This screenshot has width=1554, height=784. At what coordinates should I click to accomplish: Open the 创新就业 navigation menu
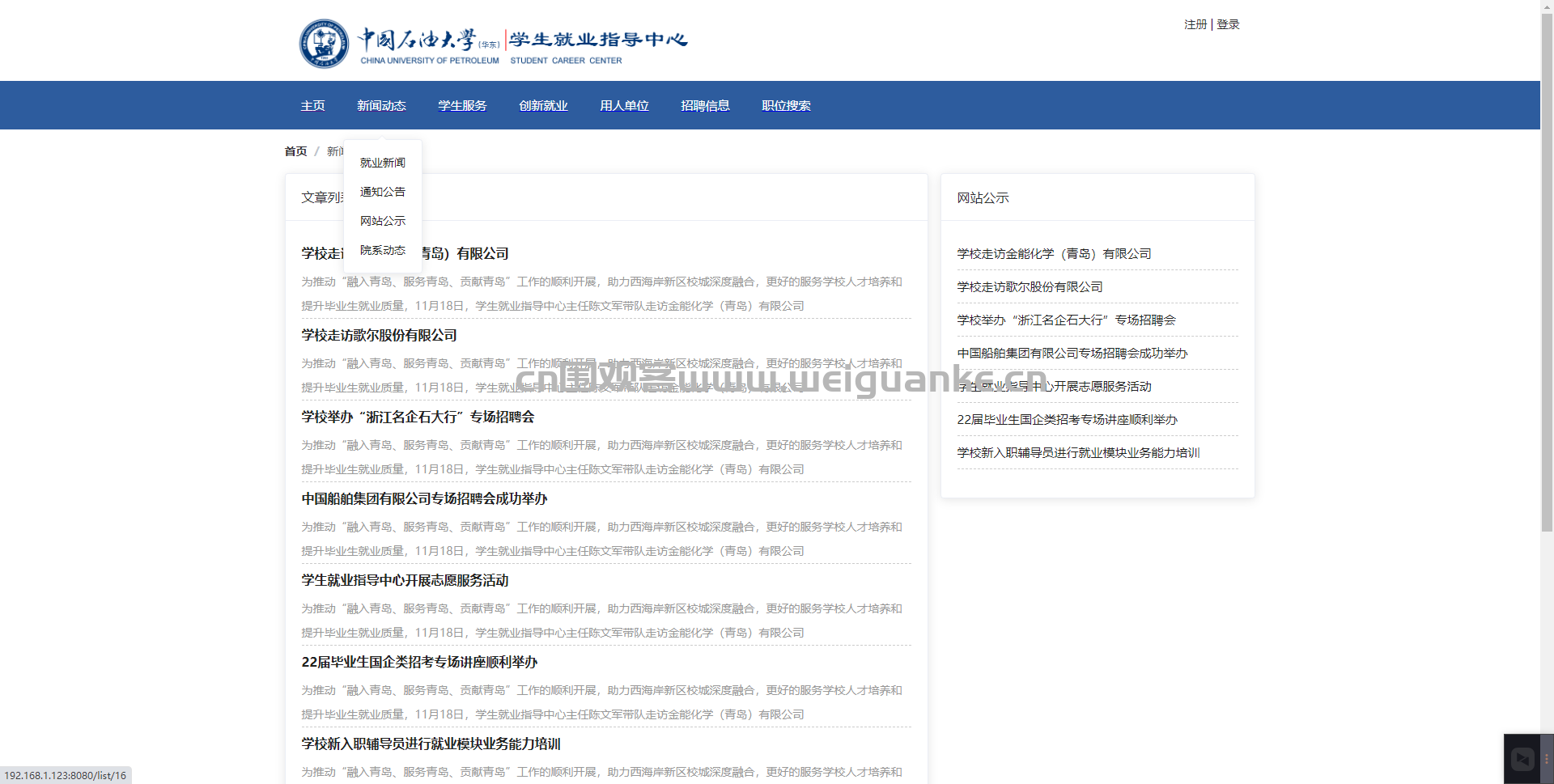tap(543, 106)
